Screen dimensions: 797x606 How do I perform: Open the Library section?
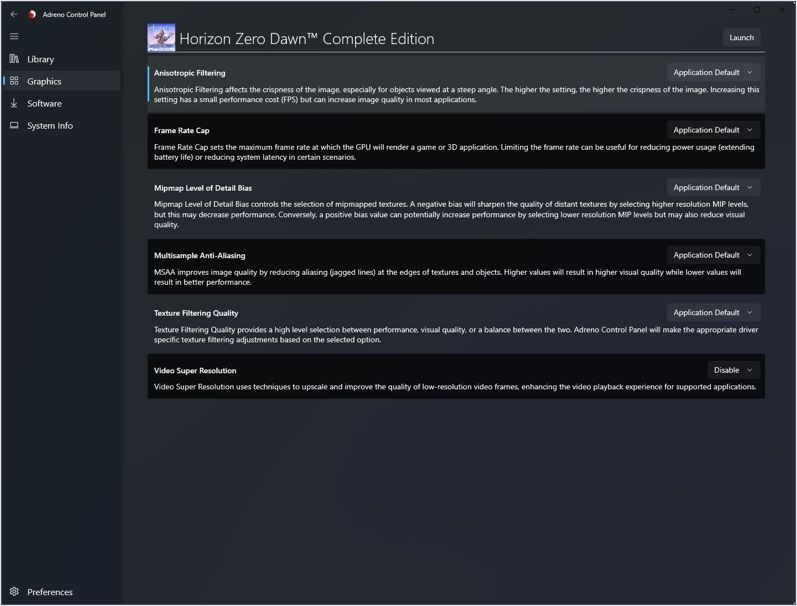click(x=61, y=59)
